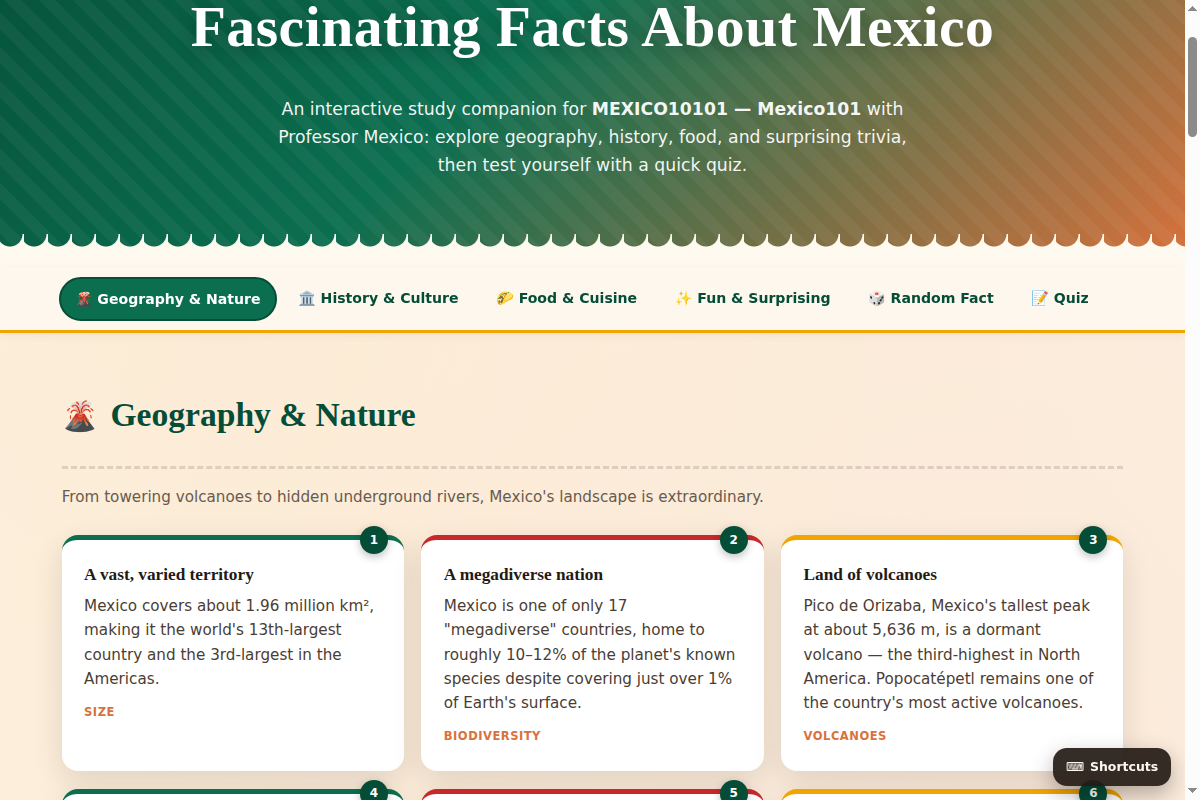1200x800 pixels.
Task: Click the museum icon in History tab
Action: click(x=307, y=298)
